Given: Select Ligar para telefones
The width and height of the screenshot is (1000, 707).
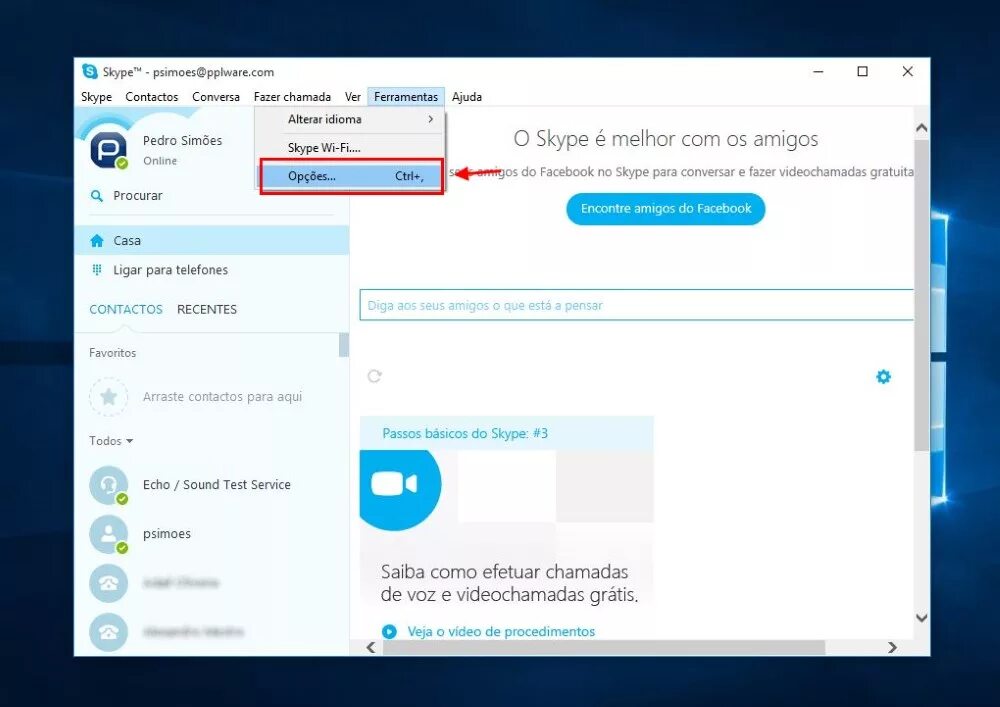Looking at the screenshot, I should coord(212,270).
